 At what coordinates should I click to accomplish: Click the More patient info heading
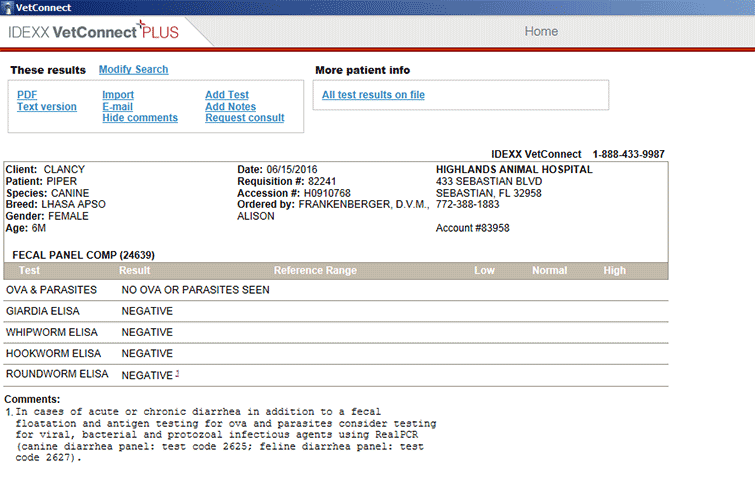(363, 70)
